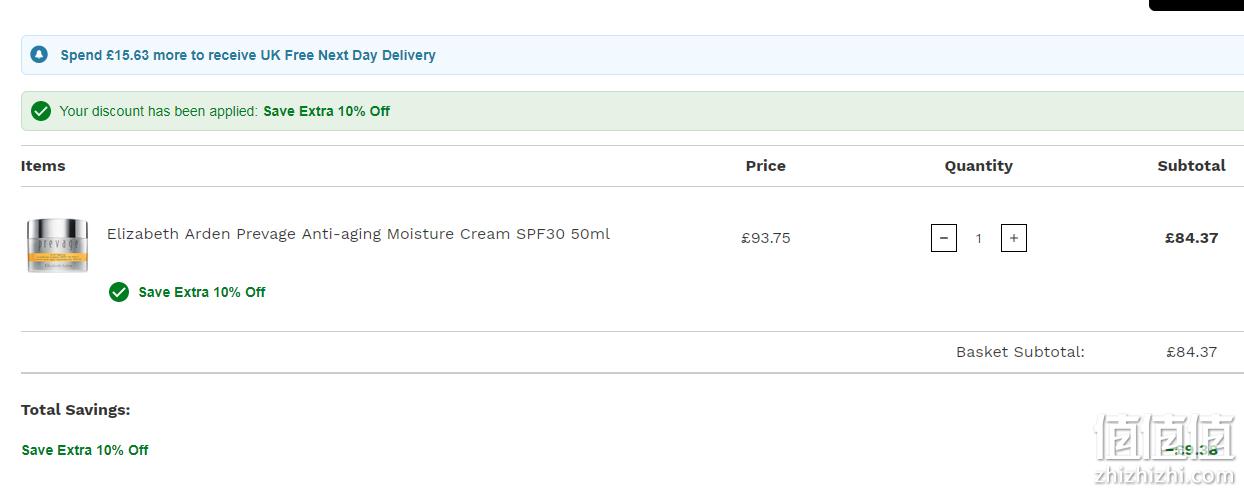Click the Basket Subtotal label
The height and width of the screenshot is (493, 1244).
tap(1020, 352)
